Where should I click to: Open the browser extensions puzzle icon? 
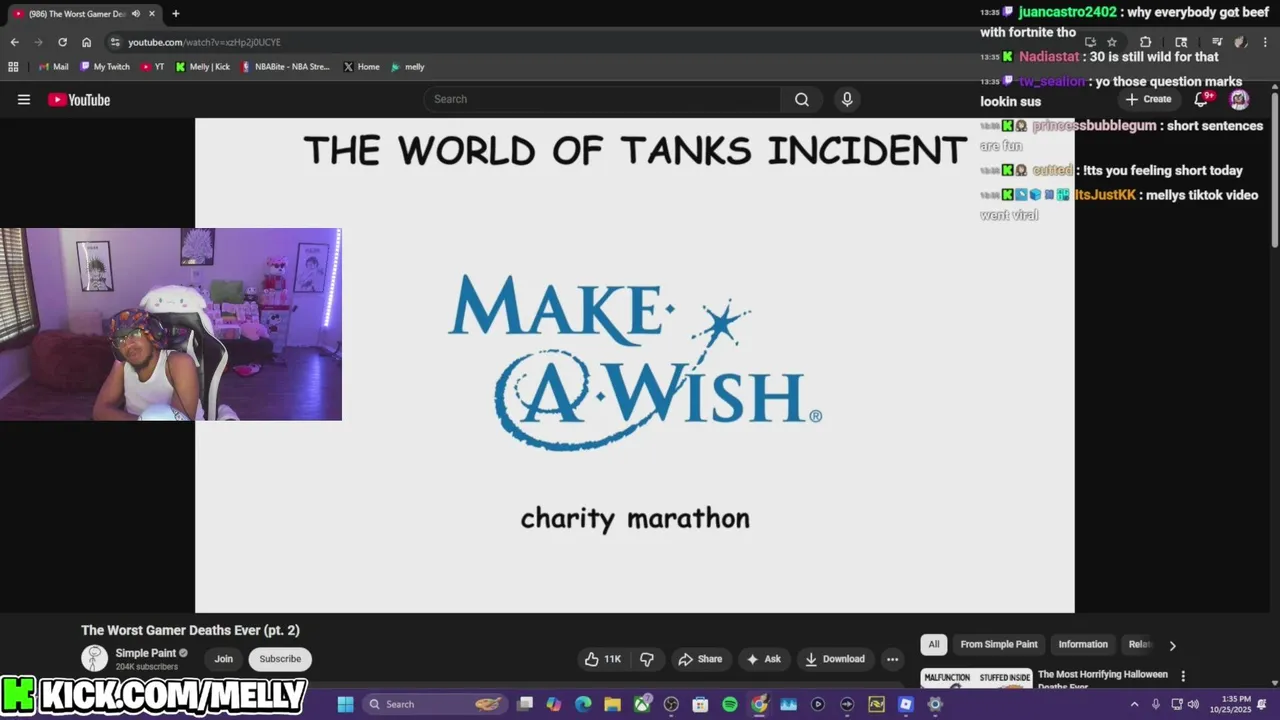coord(1145,42)
